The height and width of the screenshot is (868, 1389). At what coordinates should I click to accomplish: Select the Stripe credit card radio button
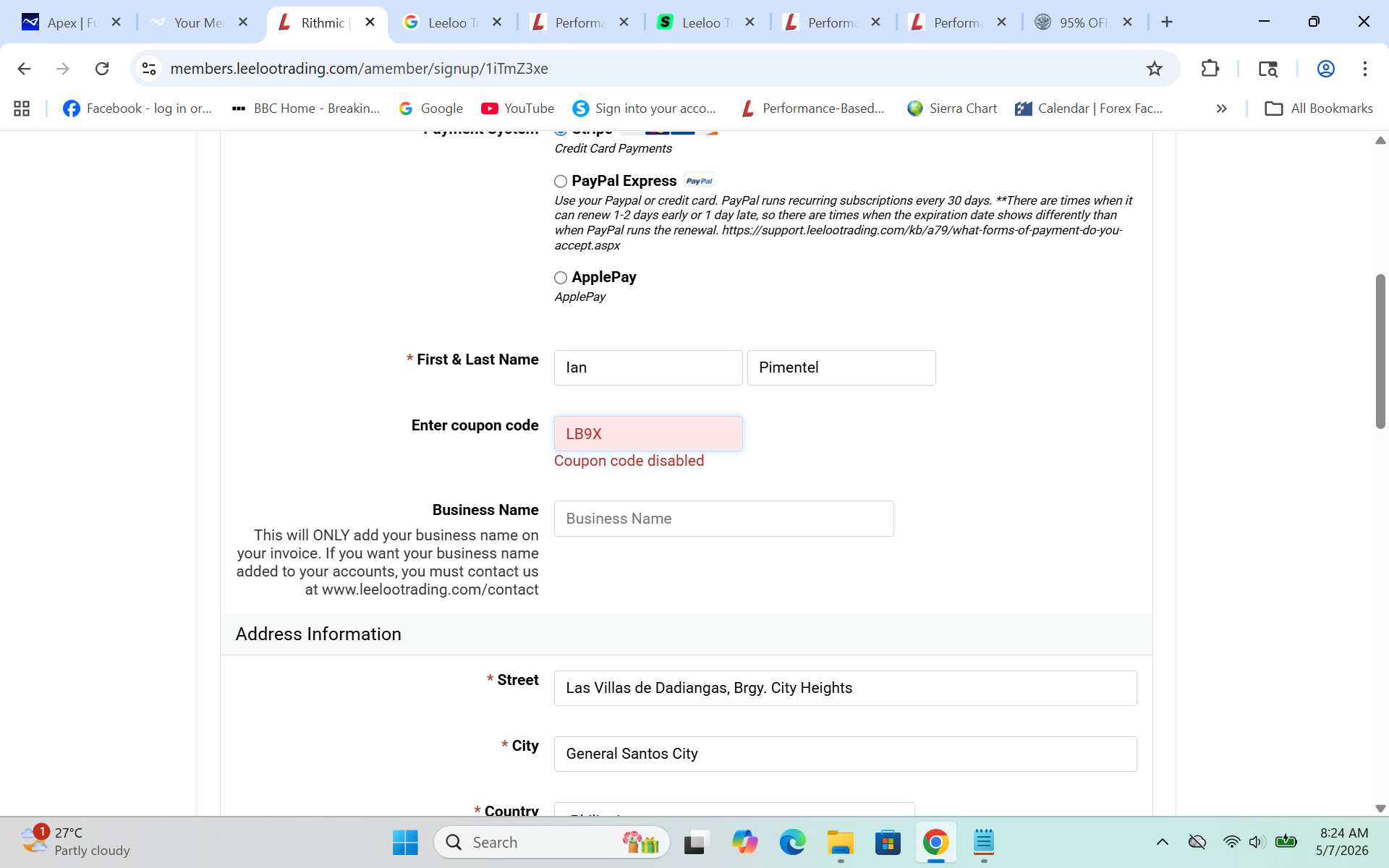pyautogui.click(x=561, y=132)
